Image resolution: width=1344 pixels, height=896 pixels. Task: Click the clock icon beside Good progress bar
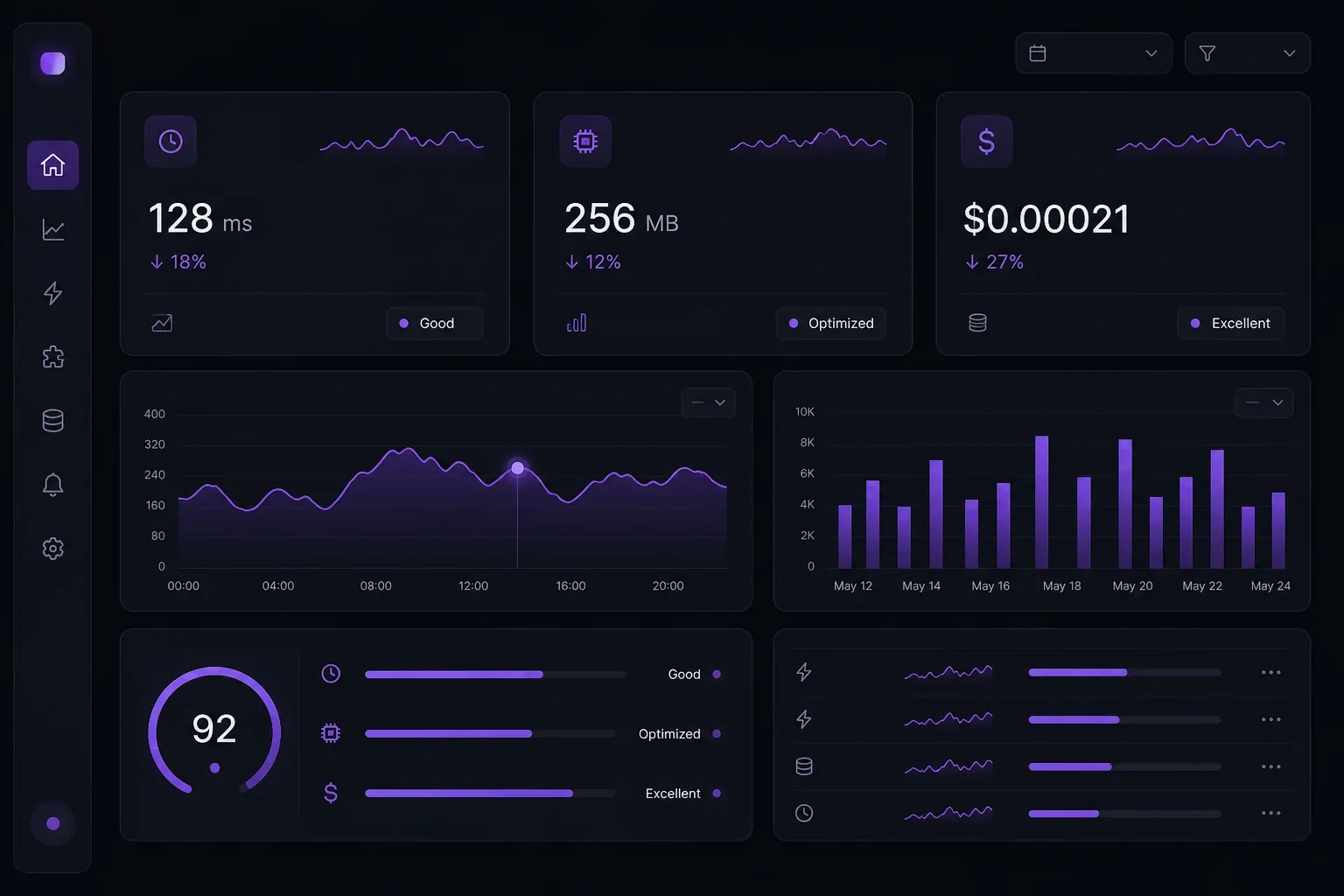331,674
